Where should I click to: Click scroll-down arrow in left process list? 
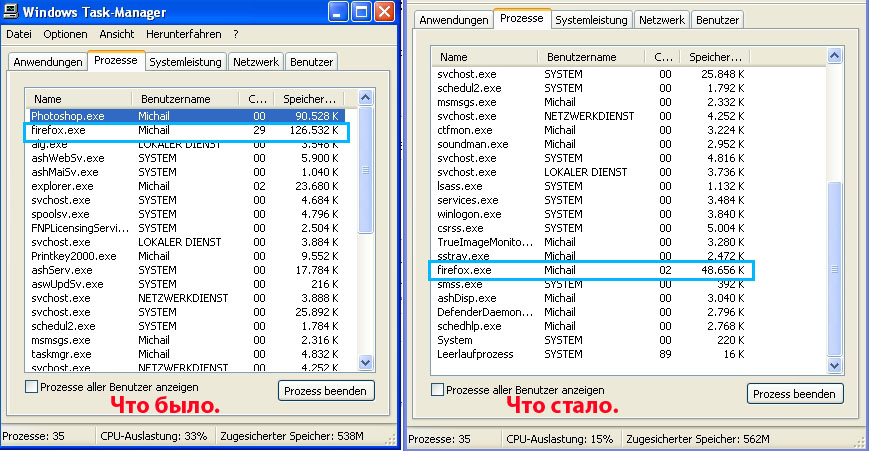point(365,363)
